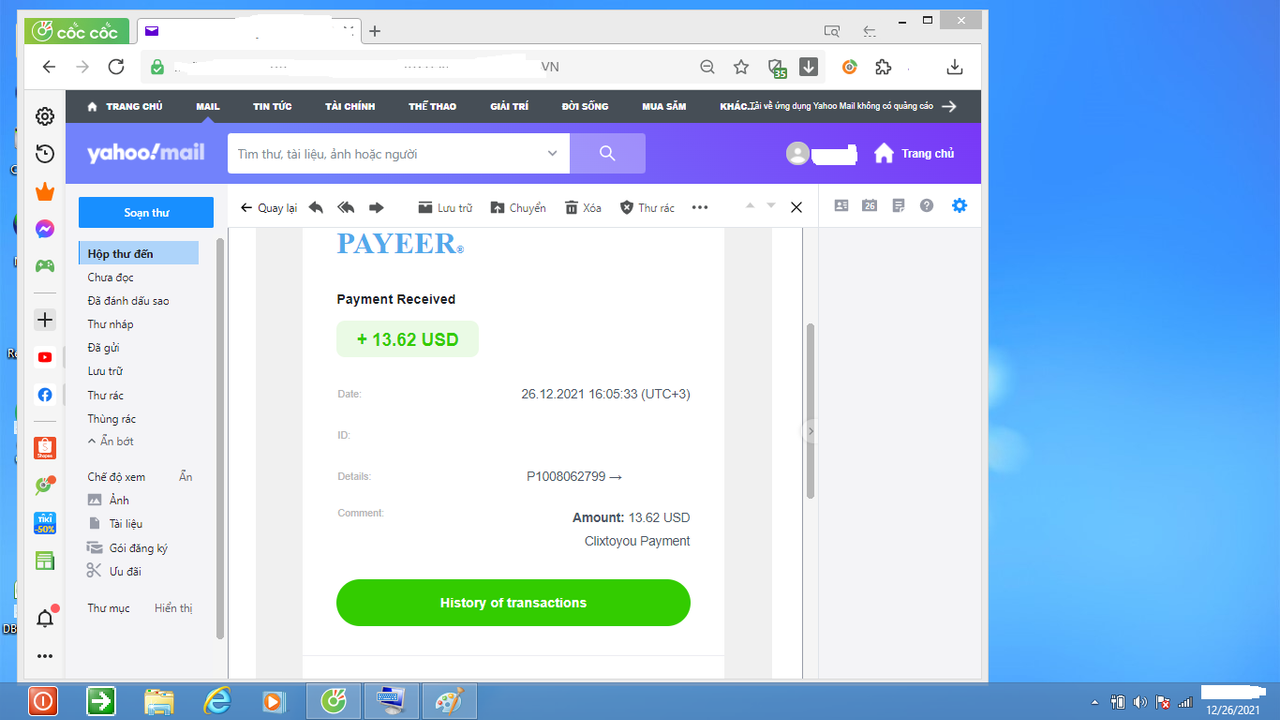Reply to the email
The height and width of the screenshot is (720, 1280).
coord(316,207)
